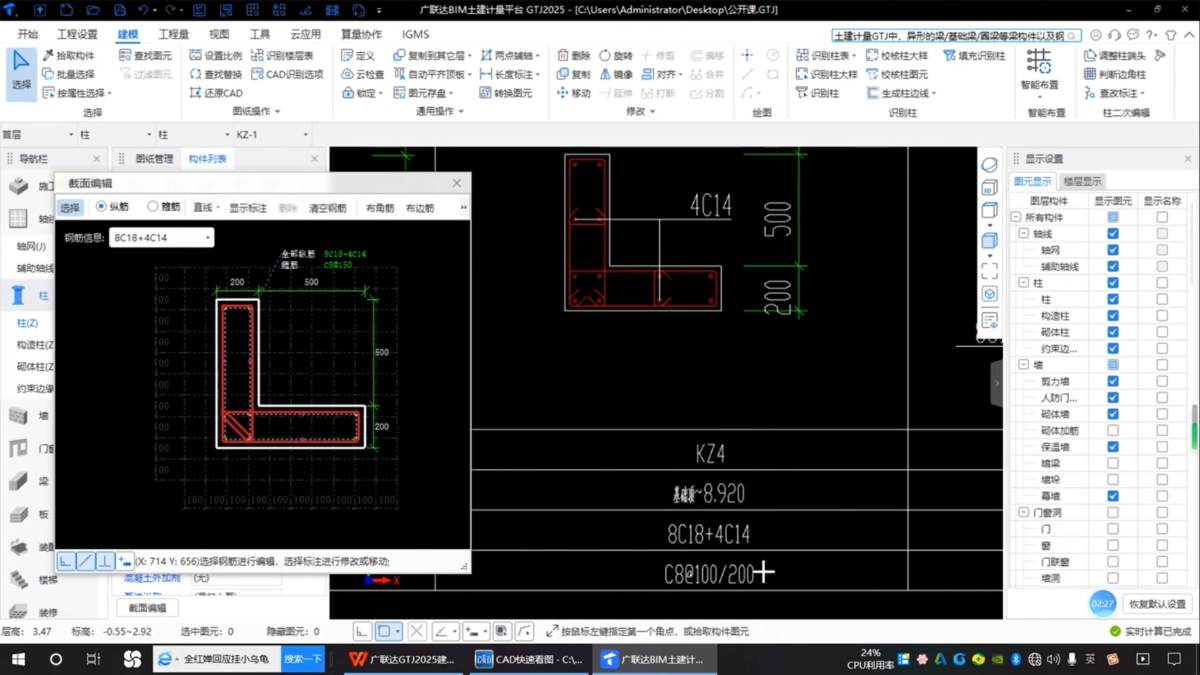Click 定义 define tool

pos(358,56)
